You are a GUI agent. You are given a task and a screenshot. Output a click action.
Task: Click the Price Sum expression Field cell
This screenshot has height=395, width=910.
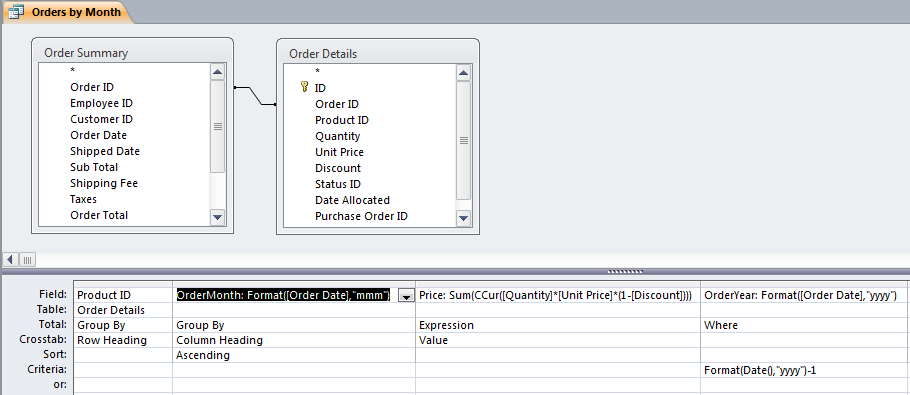pos(558,295)
